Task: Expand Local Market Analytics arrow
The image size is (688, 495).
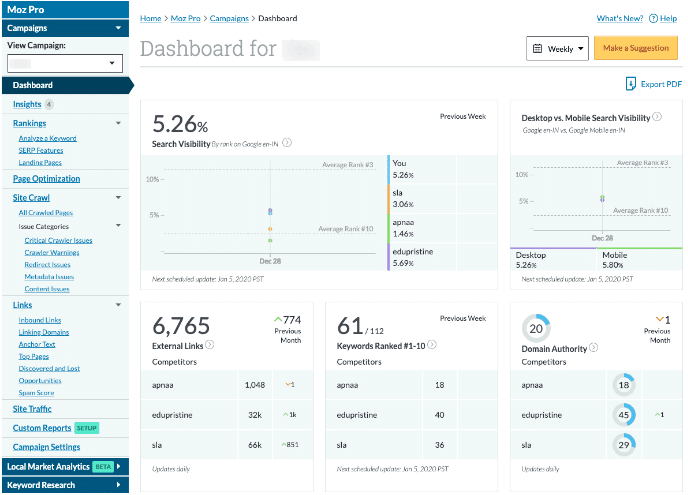Action: (119, 466)
